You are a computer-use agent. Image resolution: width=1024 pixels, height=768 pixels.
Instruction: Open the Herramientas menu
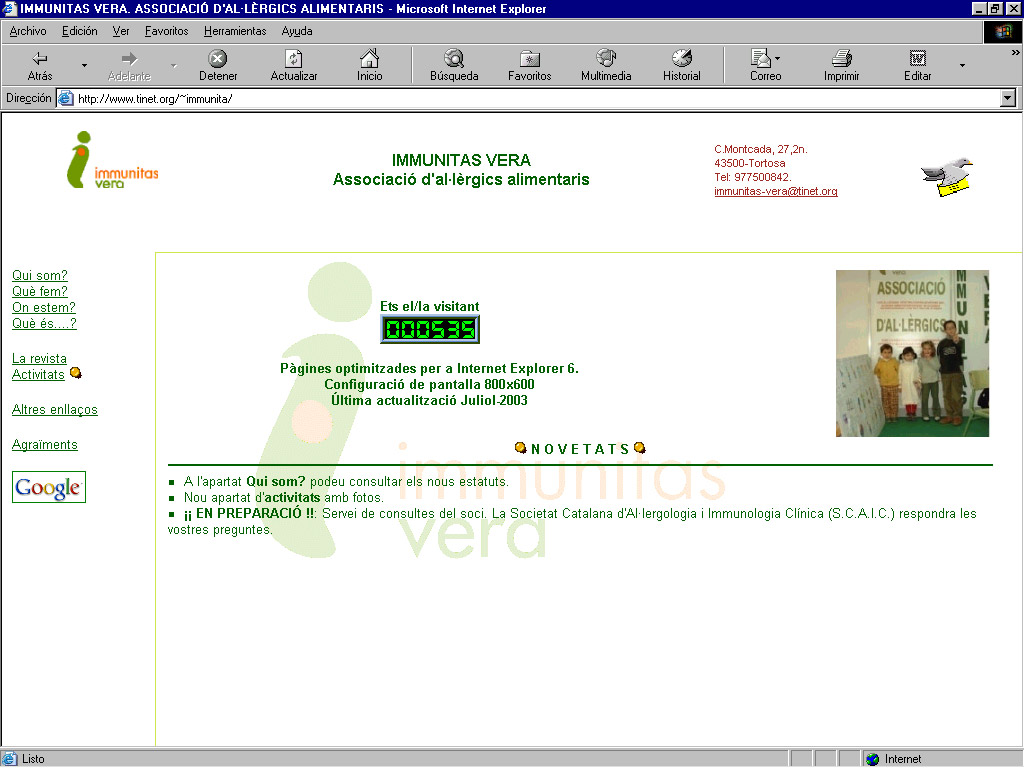(x=235, y=31)
